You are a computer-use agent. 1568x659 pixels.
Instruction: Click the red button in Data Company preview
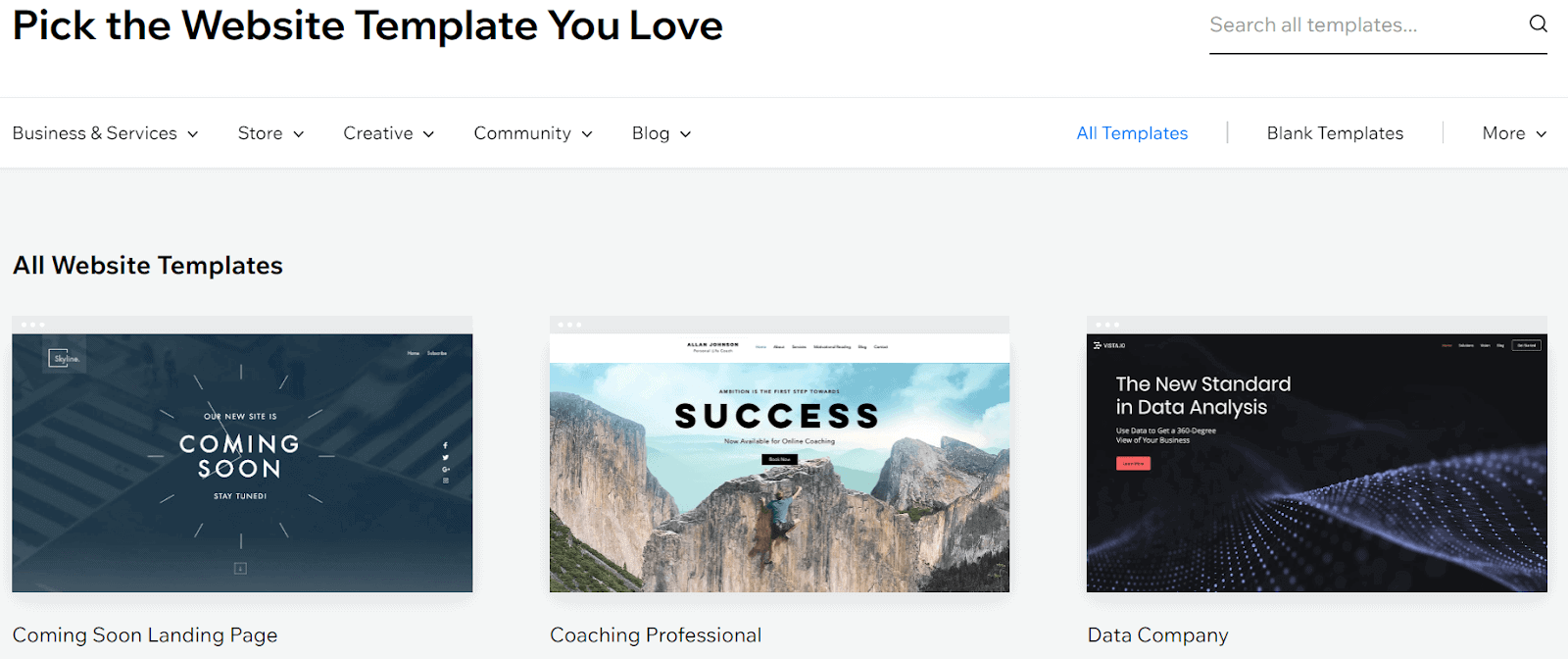[x=1133, y=463]
